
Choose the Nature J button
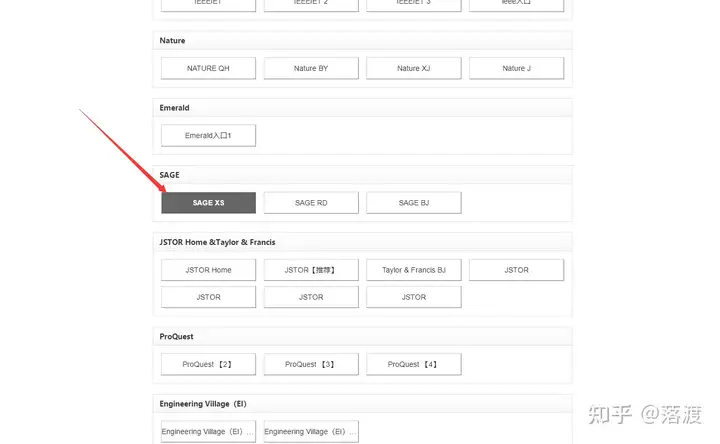(x=517, y=68)
